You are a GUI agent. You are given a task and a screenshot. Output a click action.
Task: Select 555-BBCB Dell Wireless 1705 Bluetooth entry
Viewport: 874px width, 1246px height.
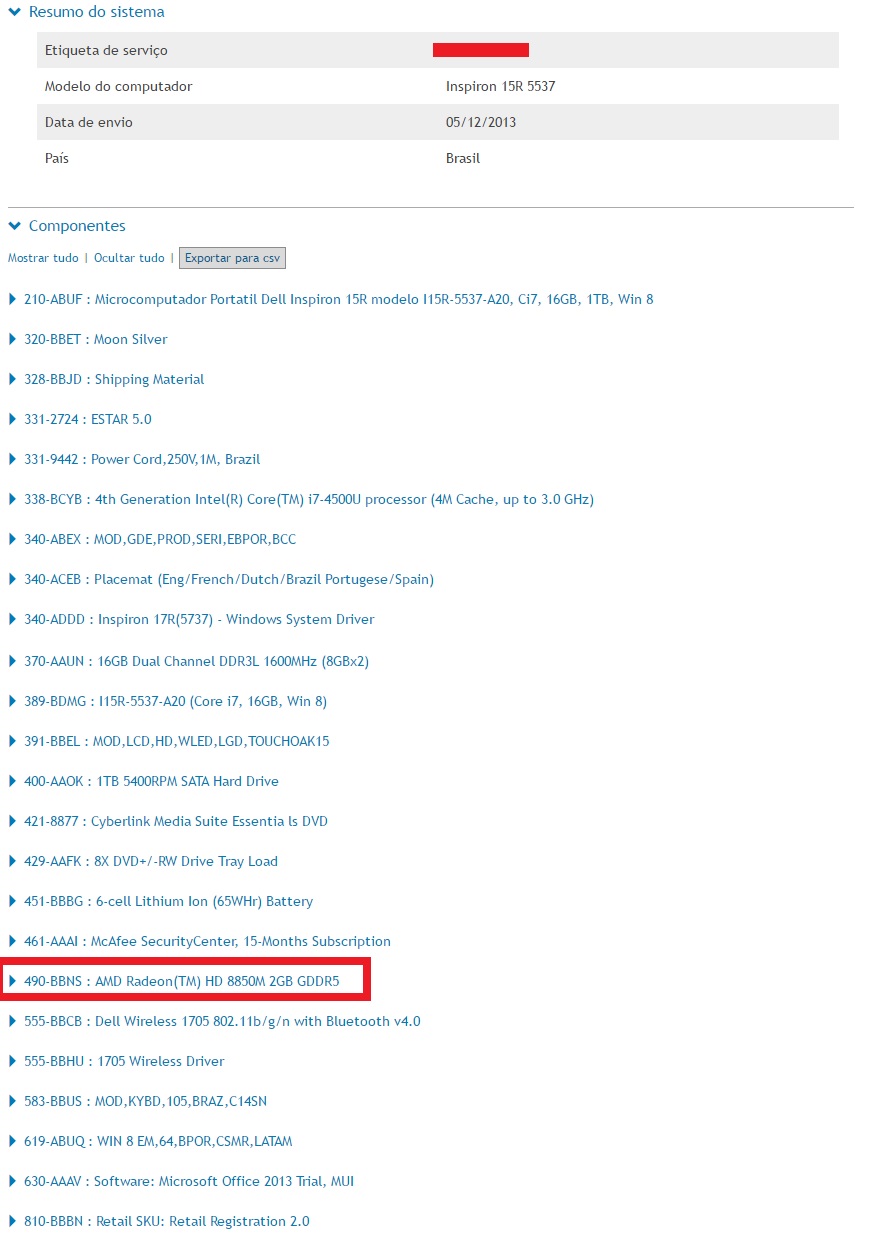click(x=222, y=1021)
